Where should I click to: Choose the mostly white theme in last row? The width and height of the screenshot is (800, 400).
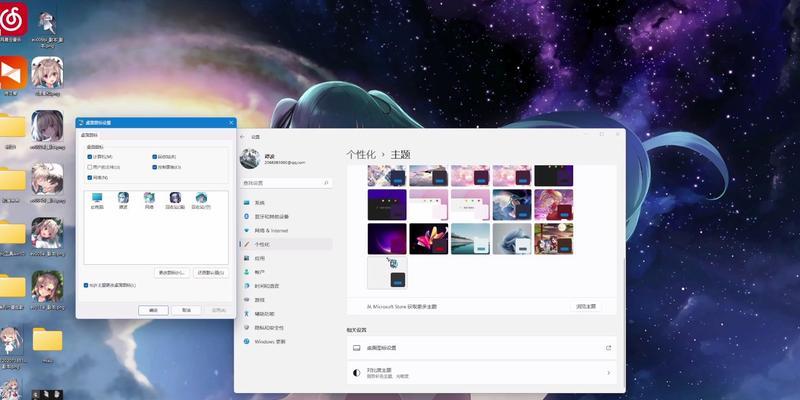387,272
